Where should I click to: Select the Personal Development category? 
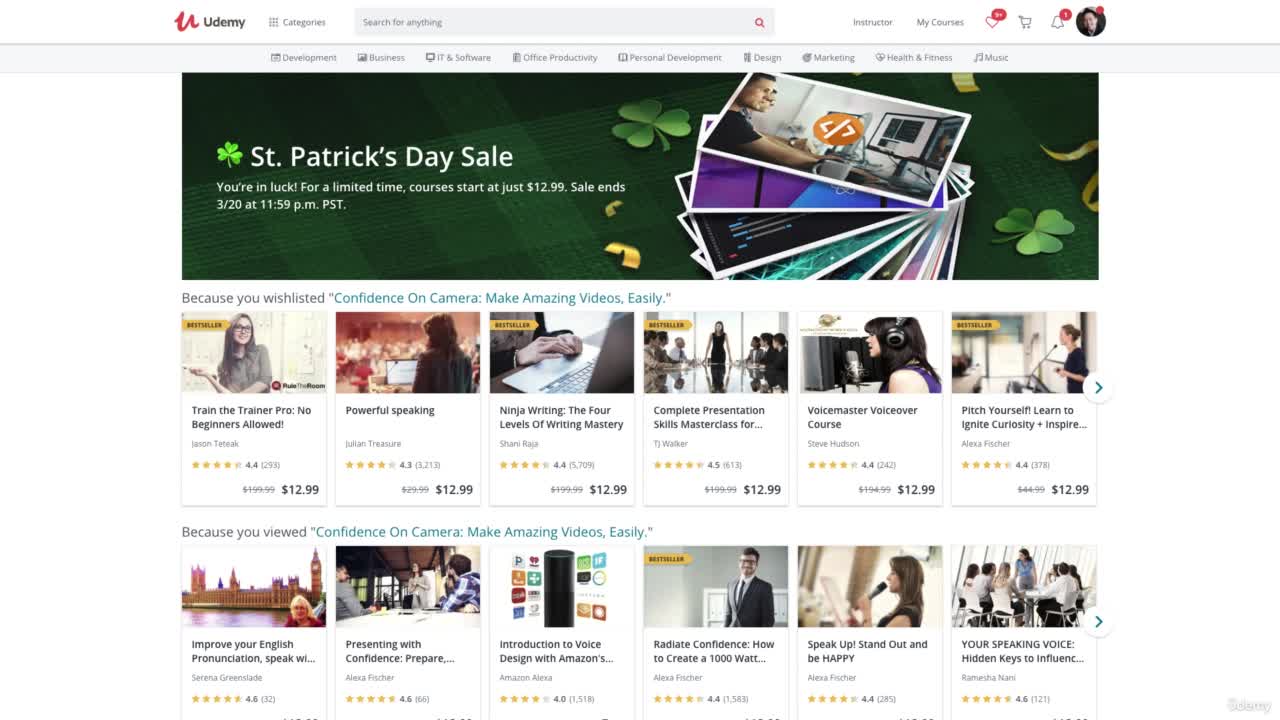pos(670,58)
